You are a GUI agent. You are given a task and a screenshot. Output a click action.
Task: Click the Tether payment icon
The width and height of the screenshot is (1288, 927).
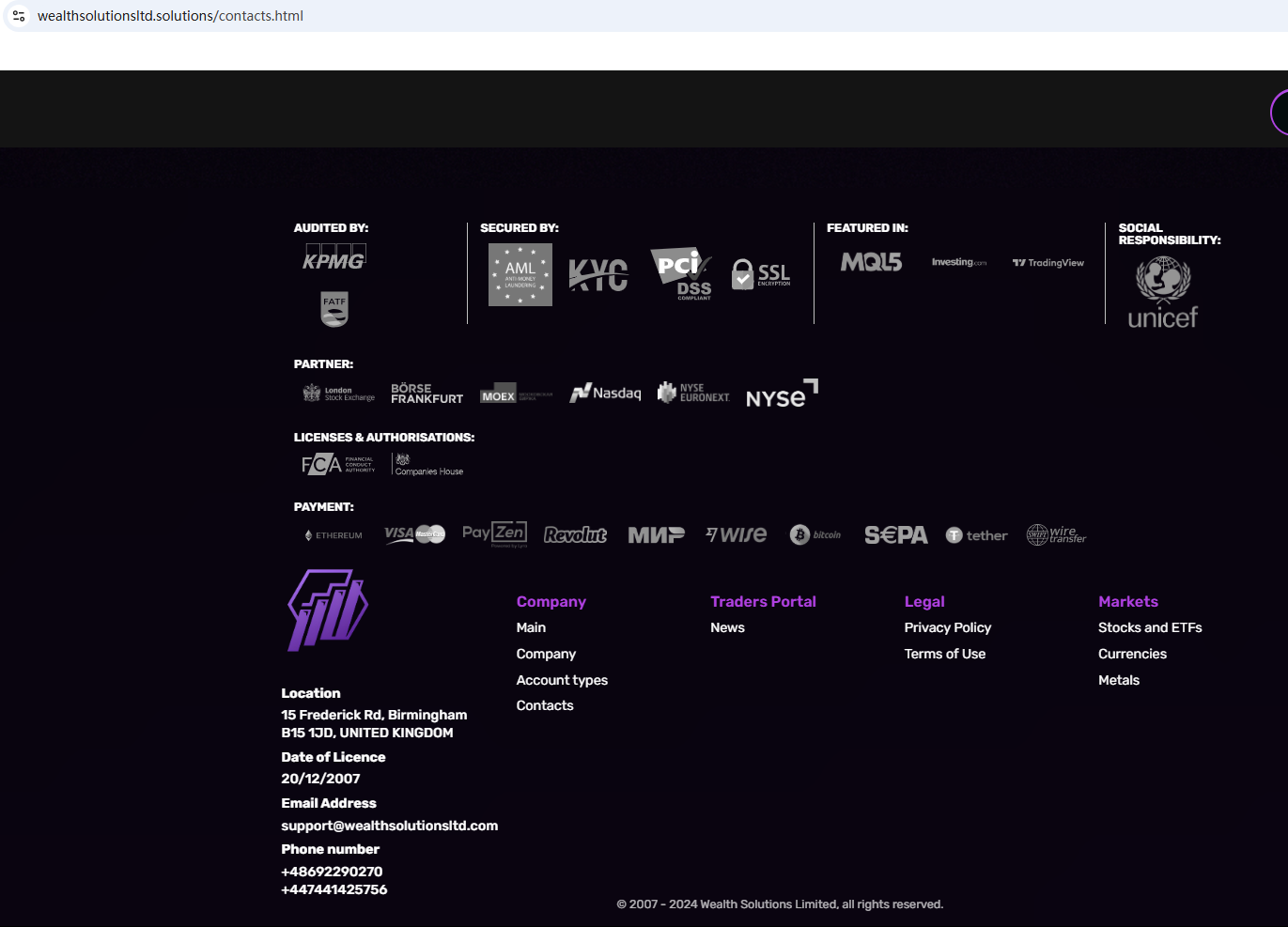pyautogui.click(x=976, y=535)
